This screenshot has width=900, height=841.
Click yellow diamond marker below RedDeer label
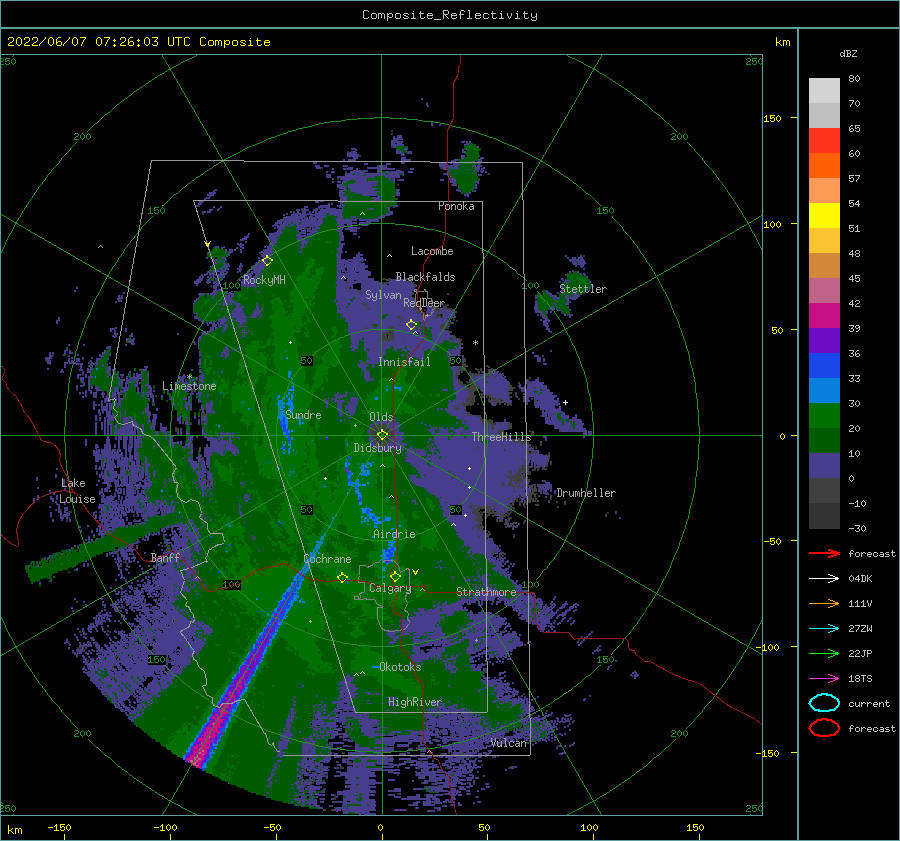[412, 325]
